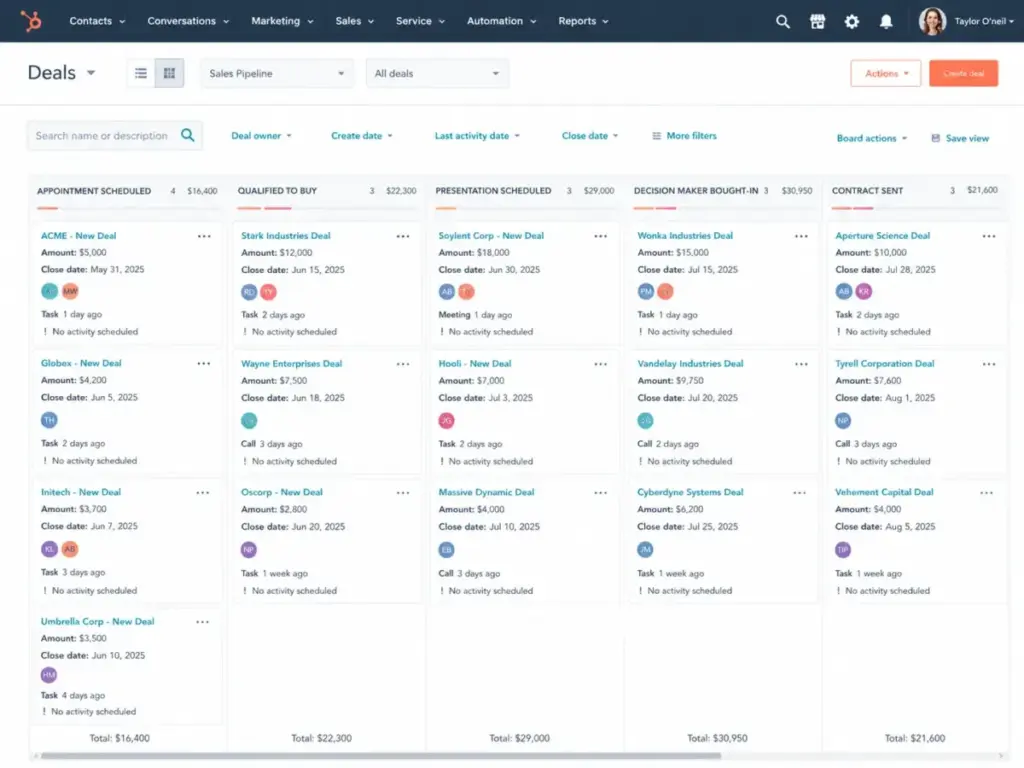The width and height of the screenshot is (1024, 768).
Task: Open the Deal owner filter
Action: (261, 136)
